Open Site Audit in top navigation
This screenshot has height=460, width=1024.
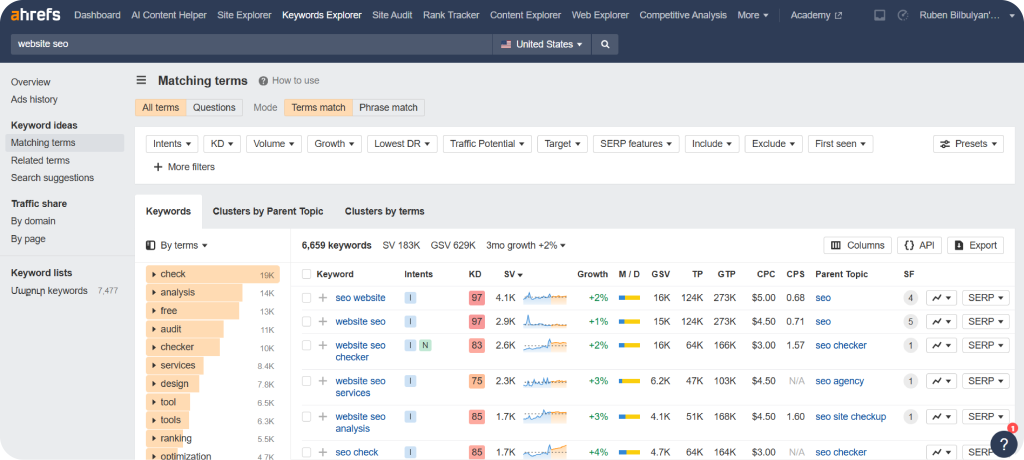(x=392, y=15)
